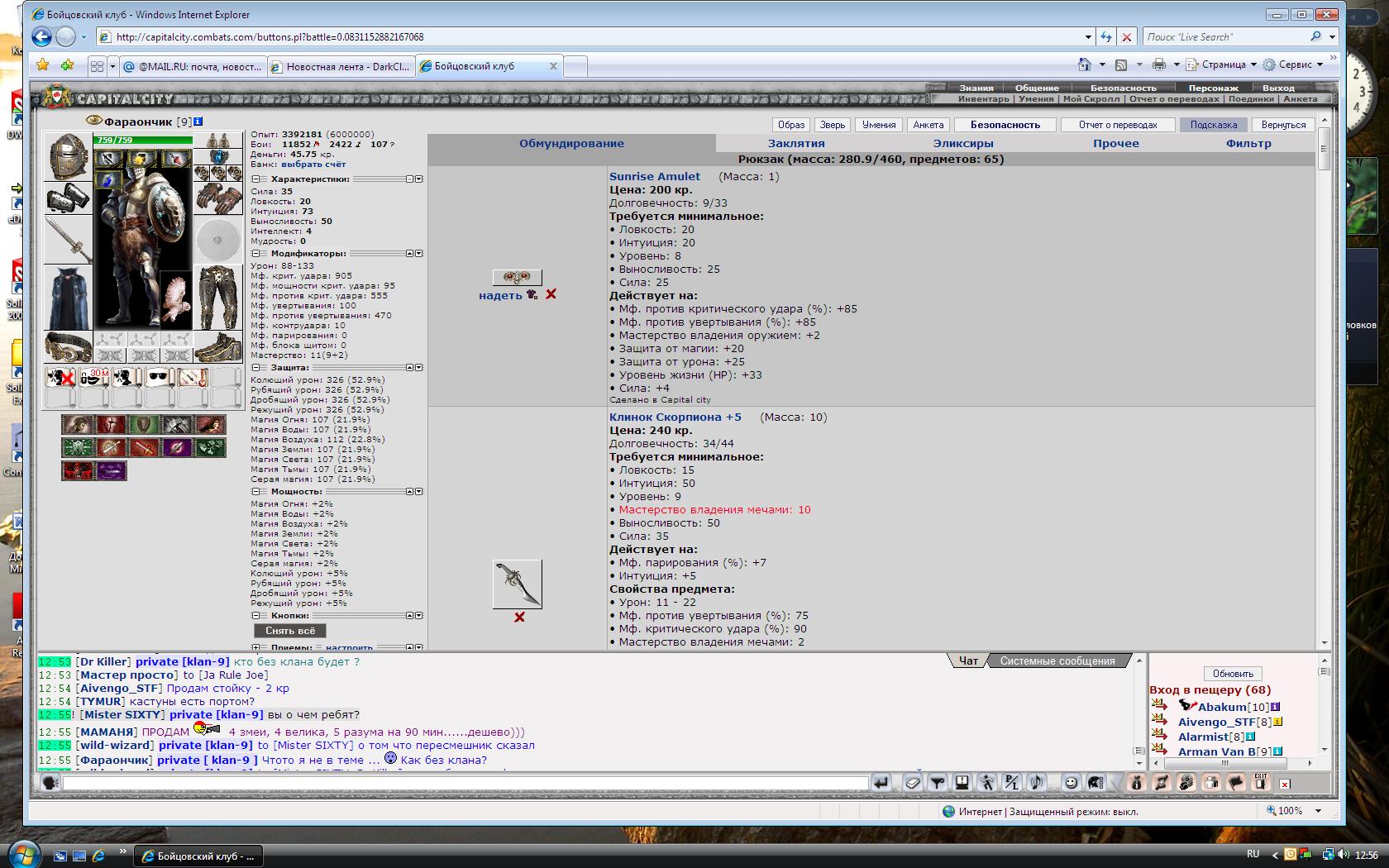Collapse the Модификаторы section

255,254
